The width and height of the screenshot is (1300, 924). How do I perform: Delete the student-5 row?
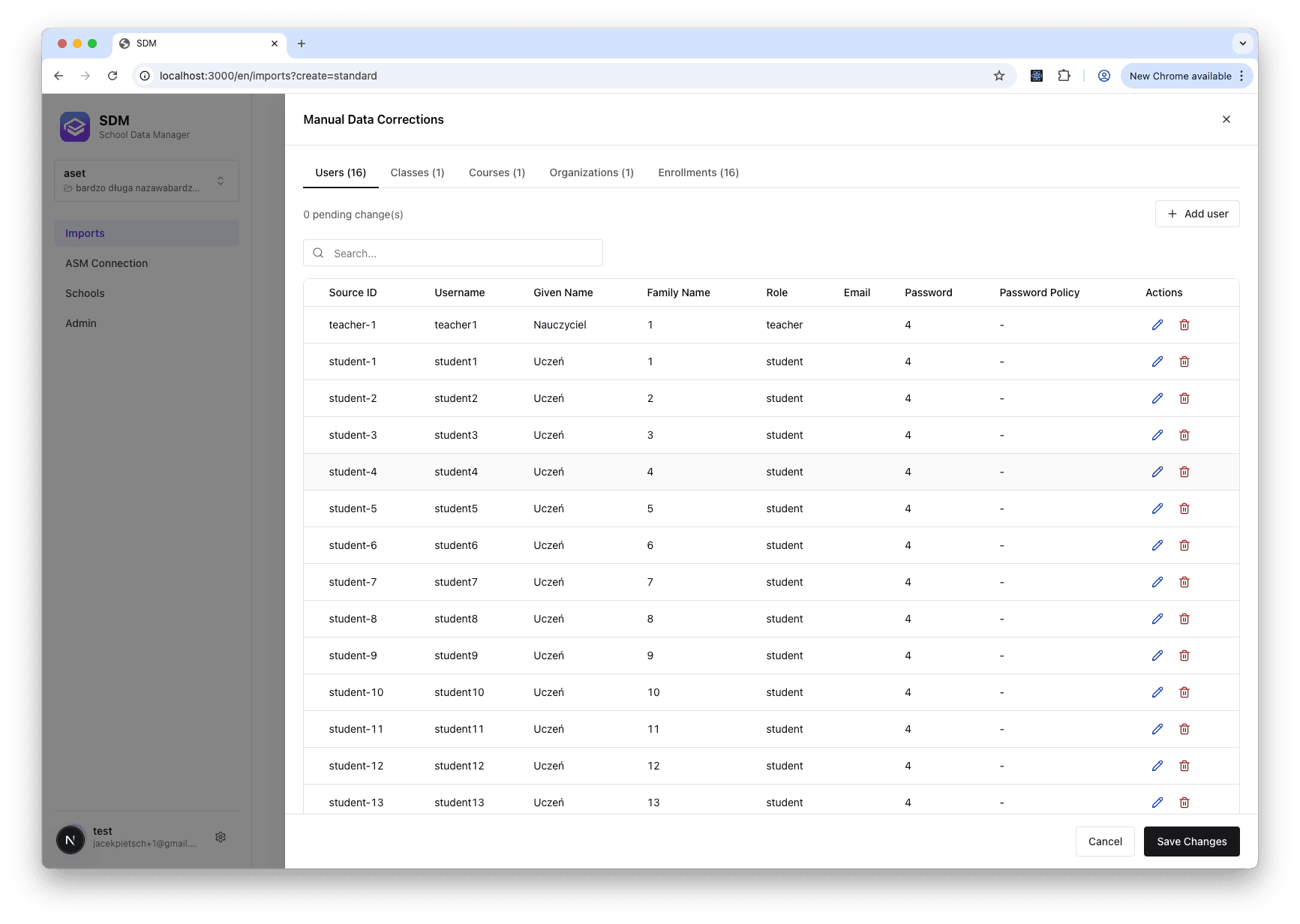[1184, 508]
